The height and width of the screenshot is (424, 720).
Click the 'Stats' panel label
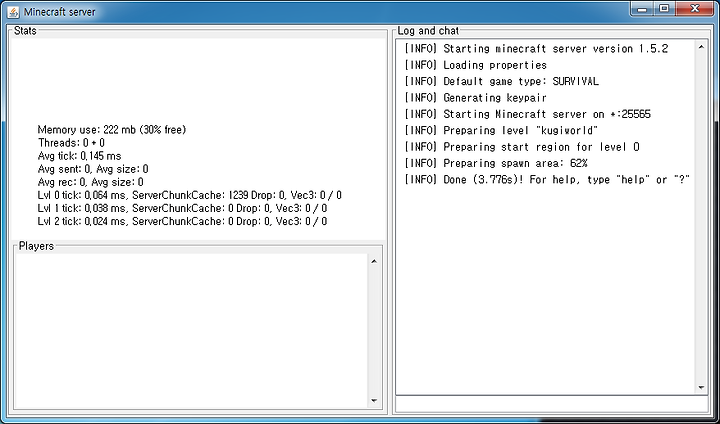[x=25, y=31]
